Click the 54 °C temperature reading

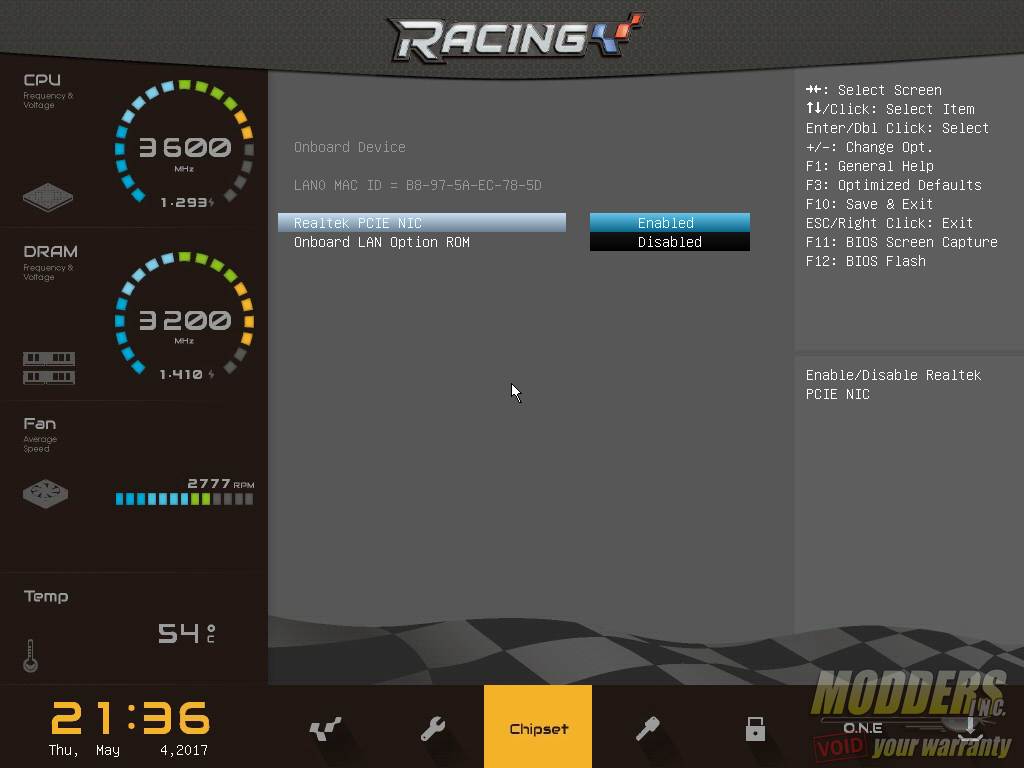tap(186, 633)
